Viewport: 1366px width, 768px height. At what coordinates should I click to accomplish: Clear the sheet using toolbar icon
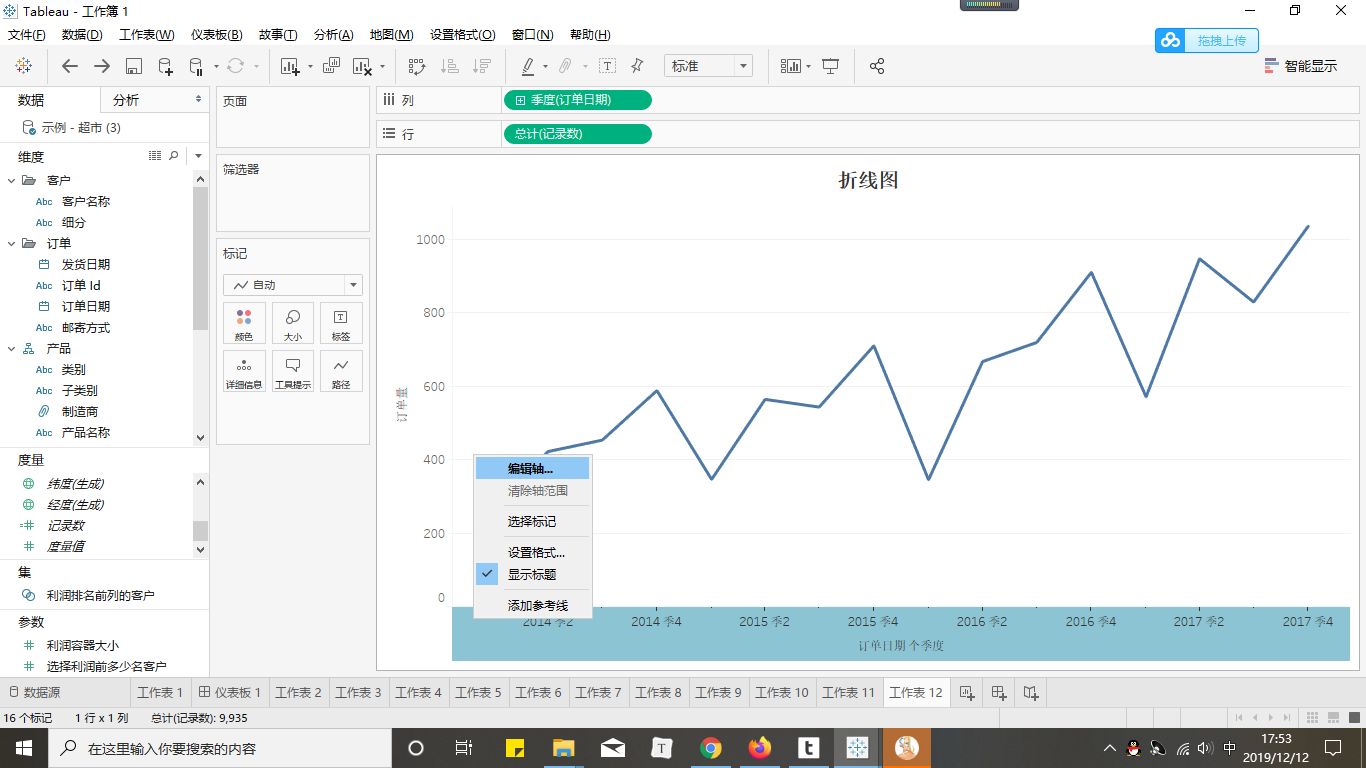point(362,66)
